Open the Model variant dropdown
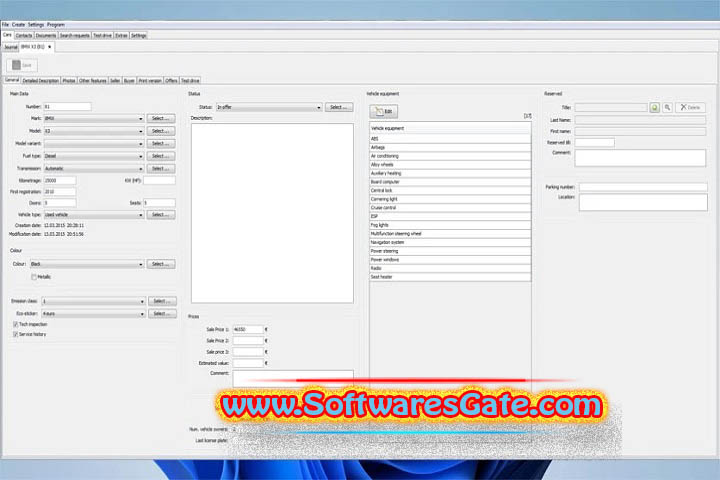The height and width of the screenshot is (480, 720). point(94,144)
